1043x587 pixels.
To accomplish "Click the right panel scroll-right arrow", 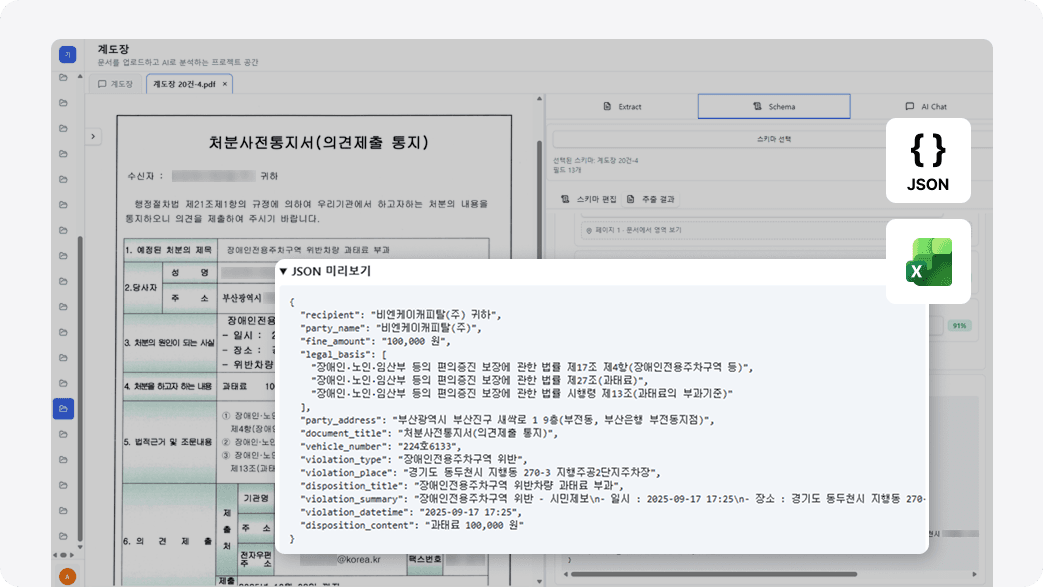I will click(x=974, y=574).
